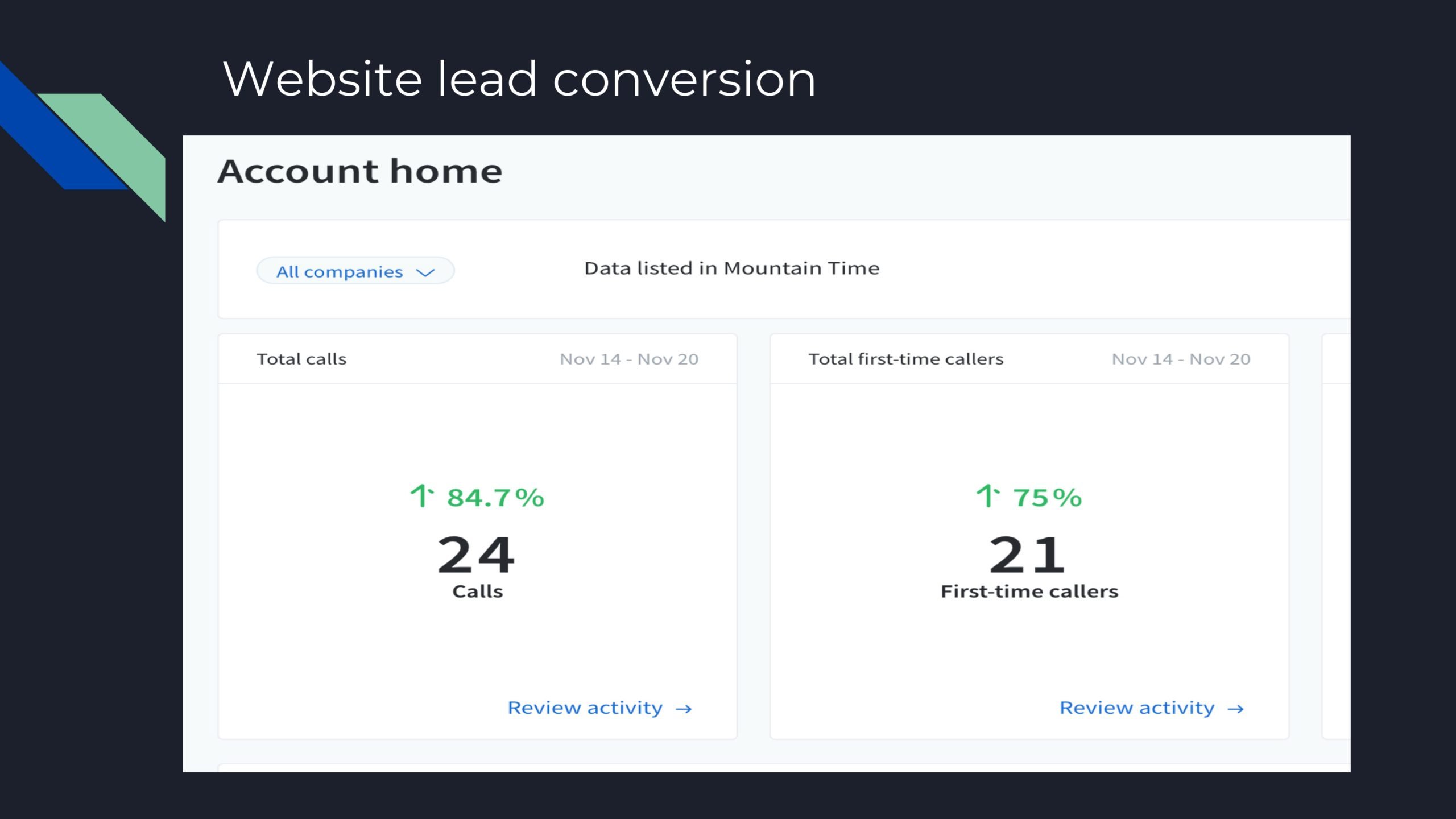Click the 84.7% increase indicator
1456x819 pixels.
[495, 498]
